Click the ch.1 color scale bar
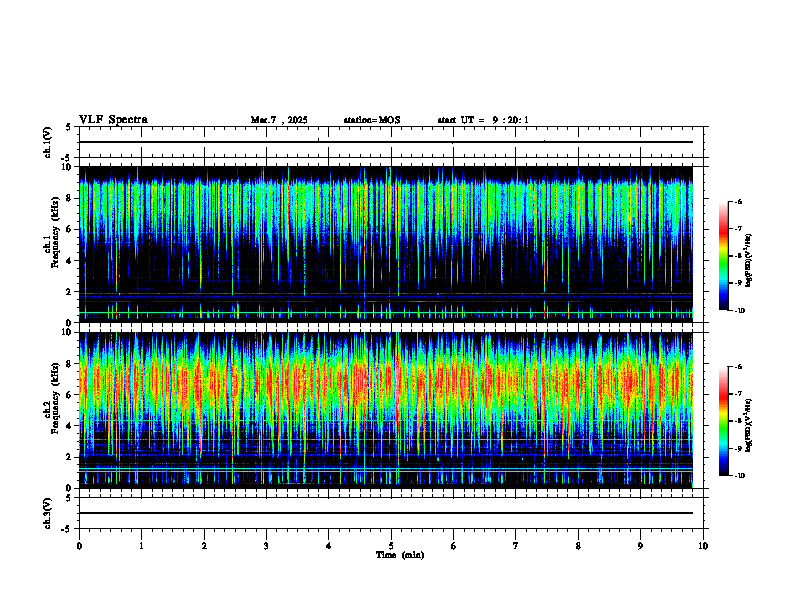This screenshot has width=792, height=612. pyautogui.click(x=724, y=256)
